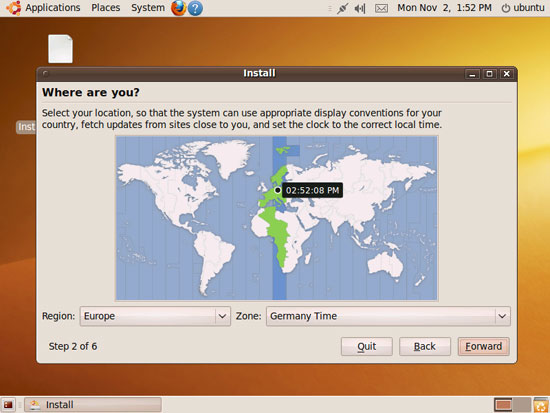Open the System menu

click(x=148, y=8)
